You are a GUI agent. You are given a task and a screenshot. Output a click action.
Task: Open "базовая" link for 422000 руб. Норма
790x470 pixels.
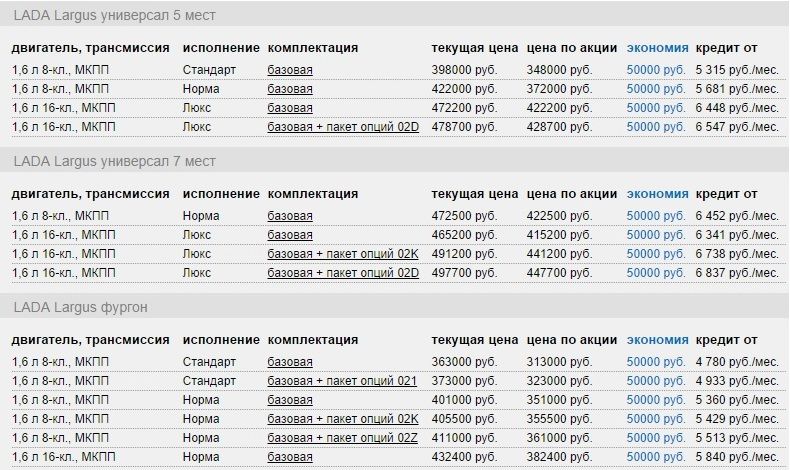(290, 89)
